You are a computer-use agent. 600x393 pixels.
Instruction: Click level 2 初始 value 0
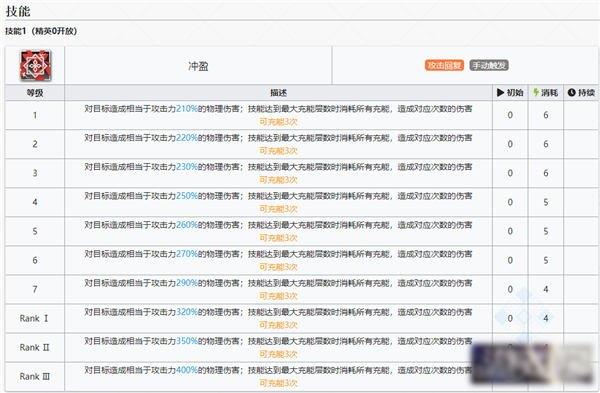[510, 144]
